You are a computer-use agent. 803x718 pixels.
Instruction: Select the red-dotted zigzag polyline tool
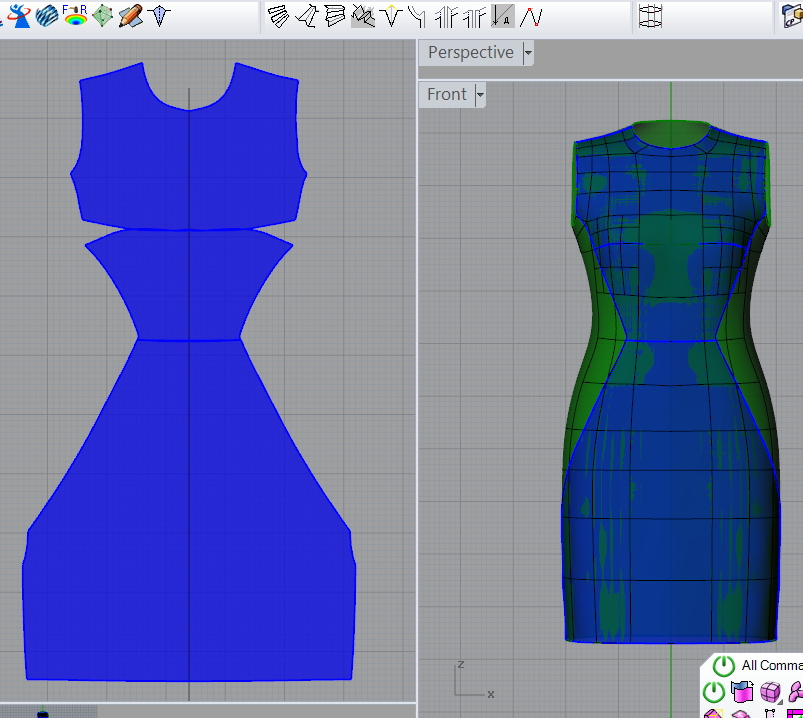click(x=532, y=16)
